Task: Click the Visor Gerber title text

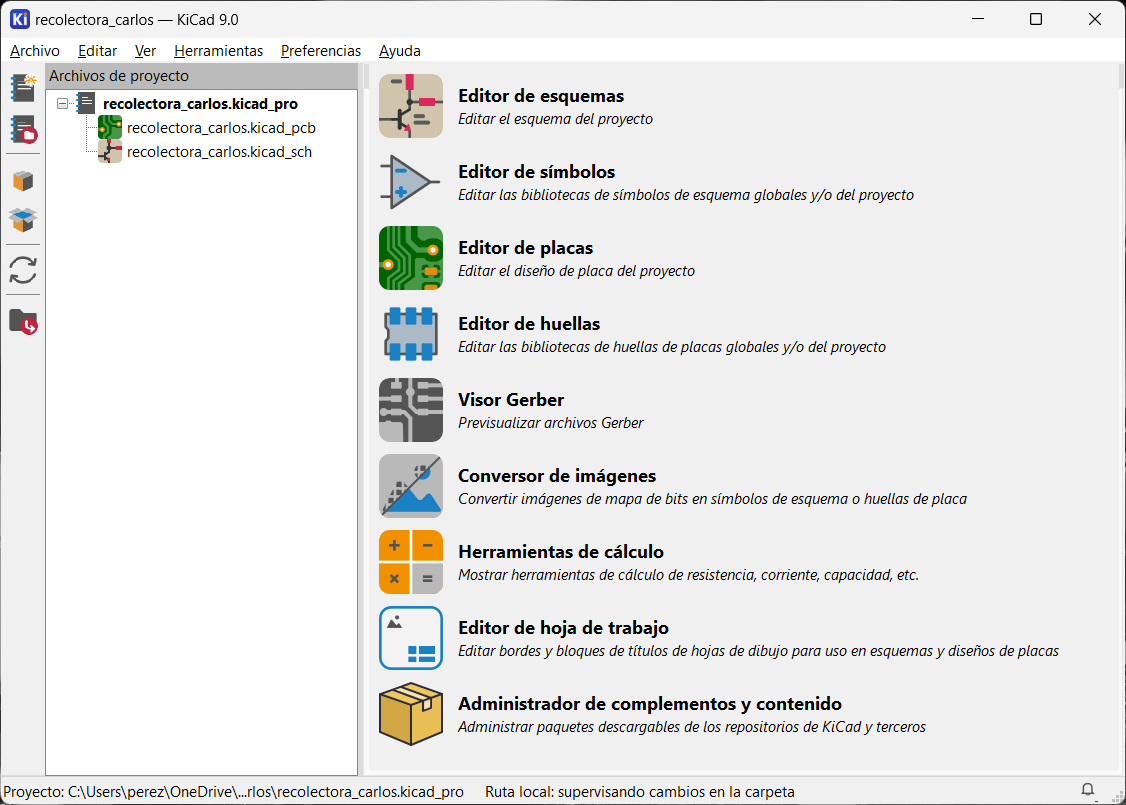Action: (x=511, y=400)
